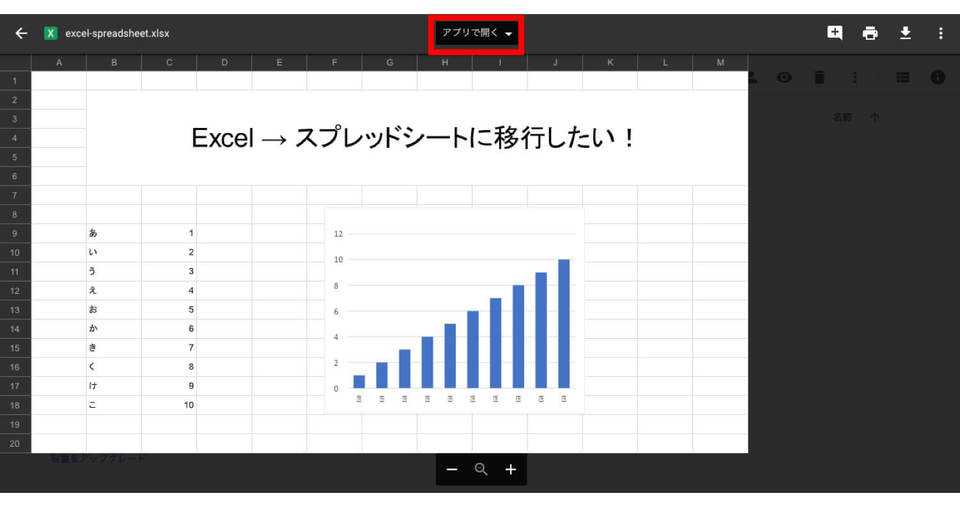
Task: Click the back arrow to exit preview
Action: pos(21,33)
